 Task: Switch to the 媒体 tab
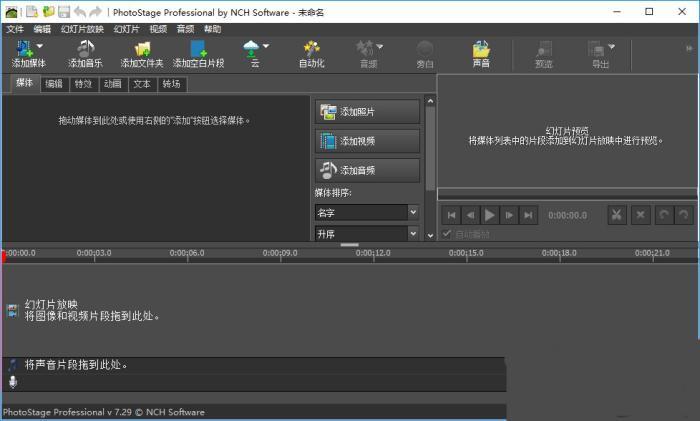[x=25, y=83]
